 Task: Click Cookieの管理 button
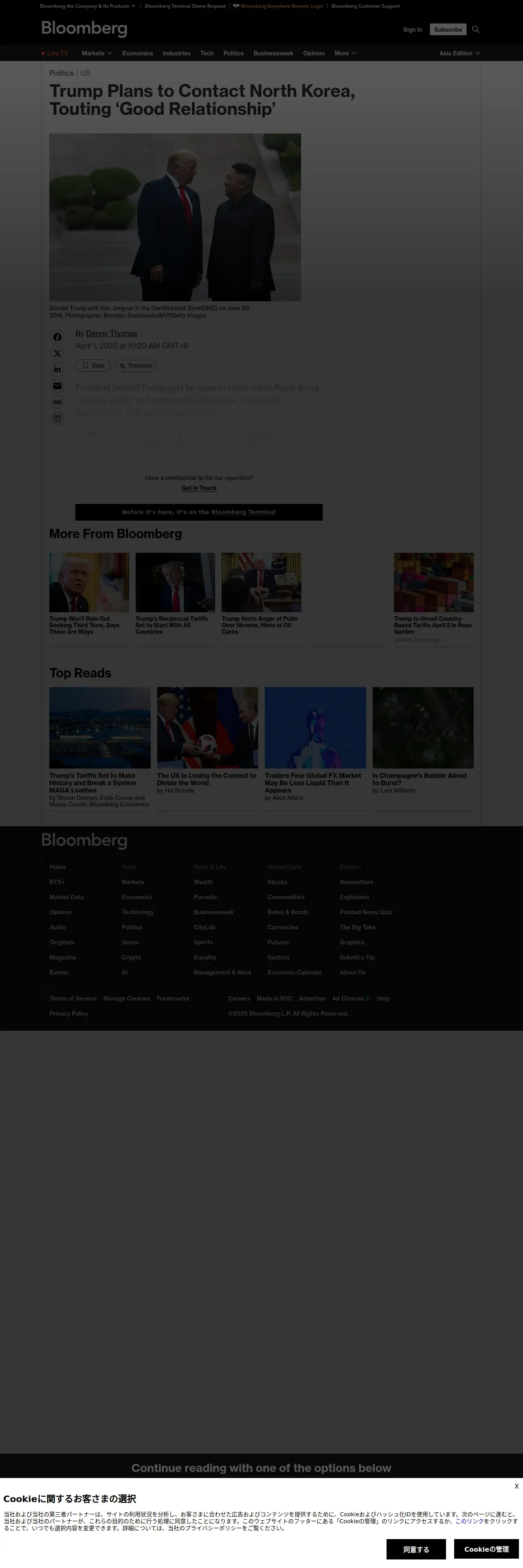point(486,1549)
